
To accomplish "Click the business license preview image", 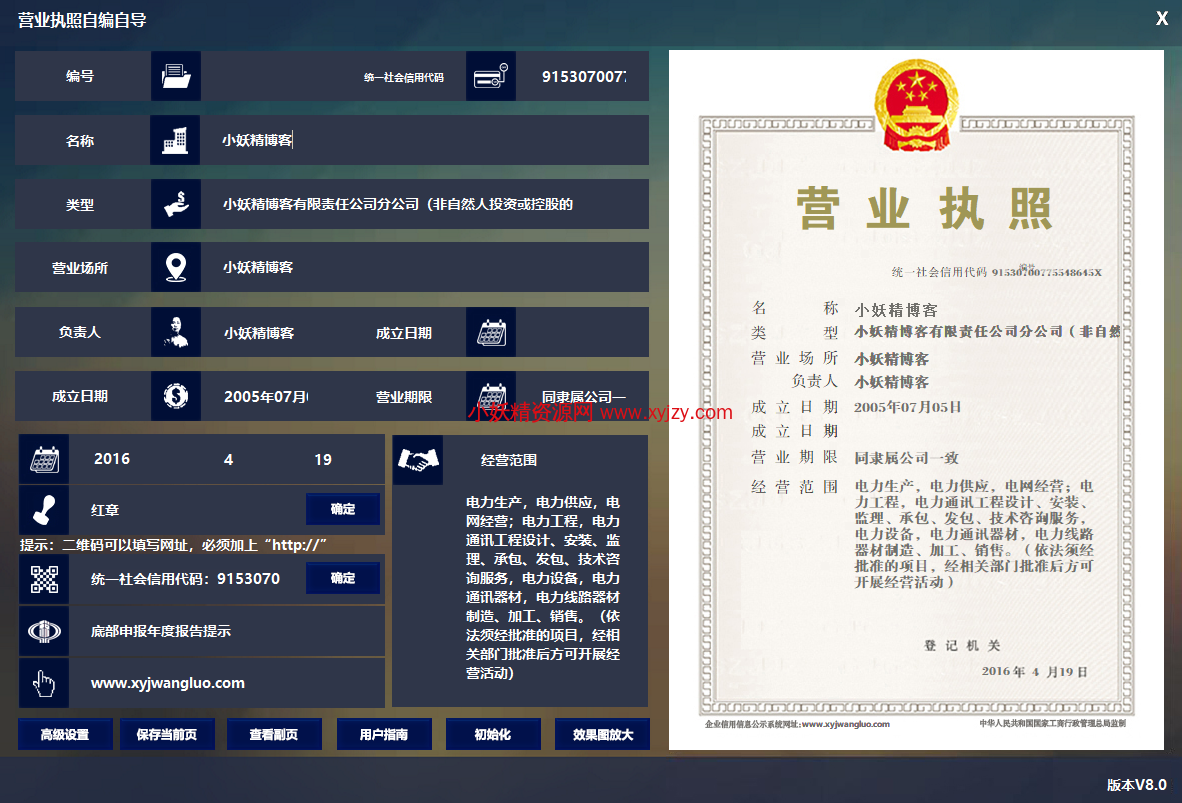I will click(x=916, y=400).
